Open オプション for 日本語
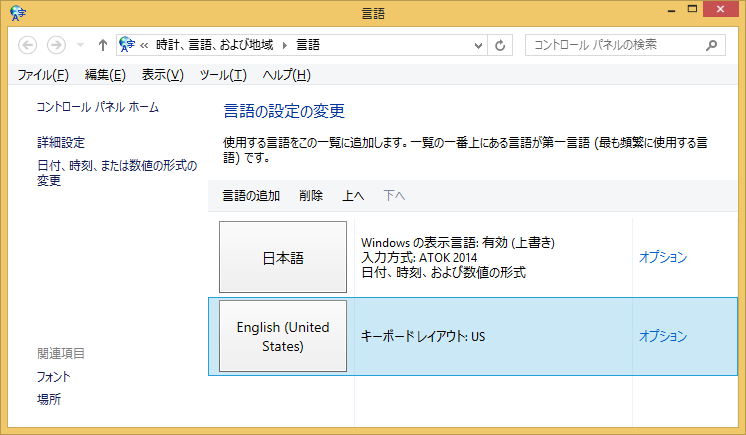This screenshot has width=746, height=435. (663, 257)
